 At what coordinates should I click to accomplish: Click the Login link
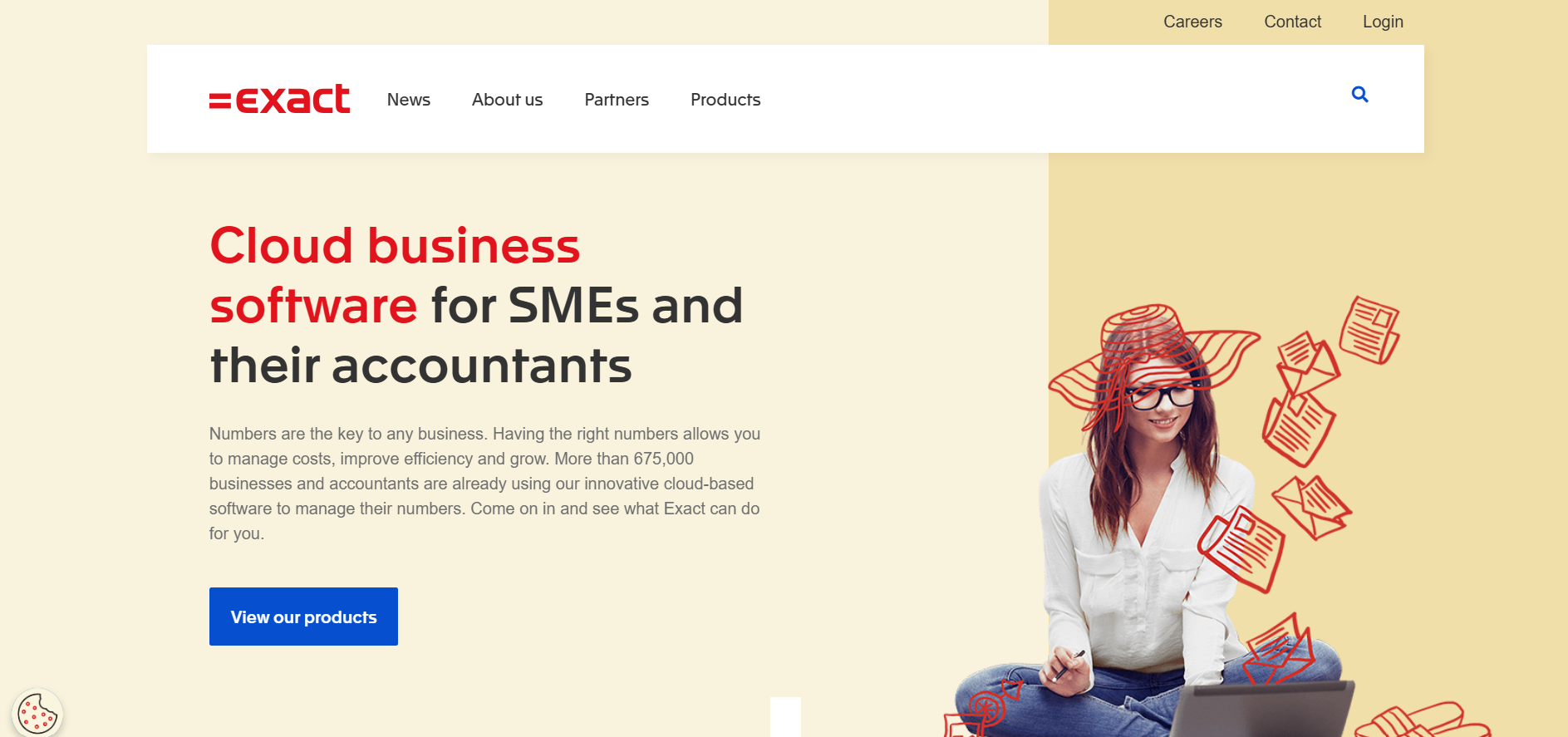click(1383, 22)
